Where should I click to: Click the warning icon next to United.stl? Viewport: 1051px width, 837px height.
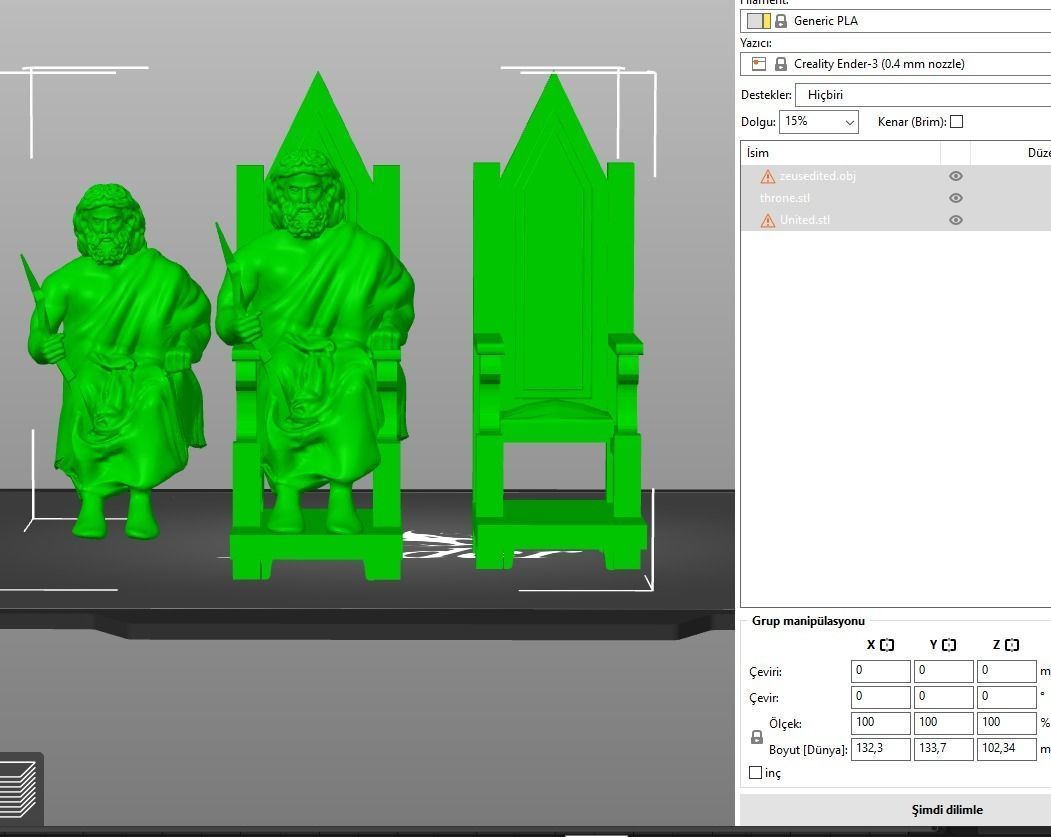point(767,220)
